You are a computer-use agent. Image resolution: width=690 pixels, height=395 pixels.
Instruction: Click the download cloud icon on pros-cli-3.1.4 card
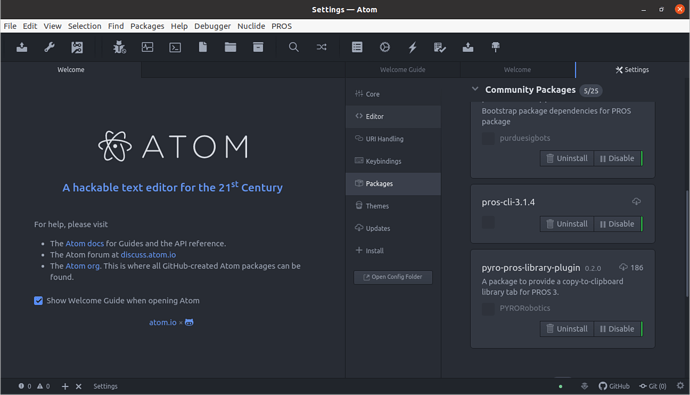click(x=636, y=201)
